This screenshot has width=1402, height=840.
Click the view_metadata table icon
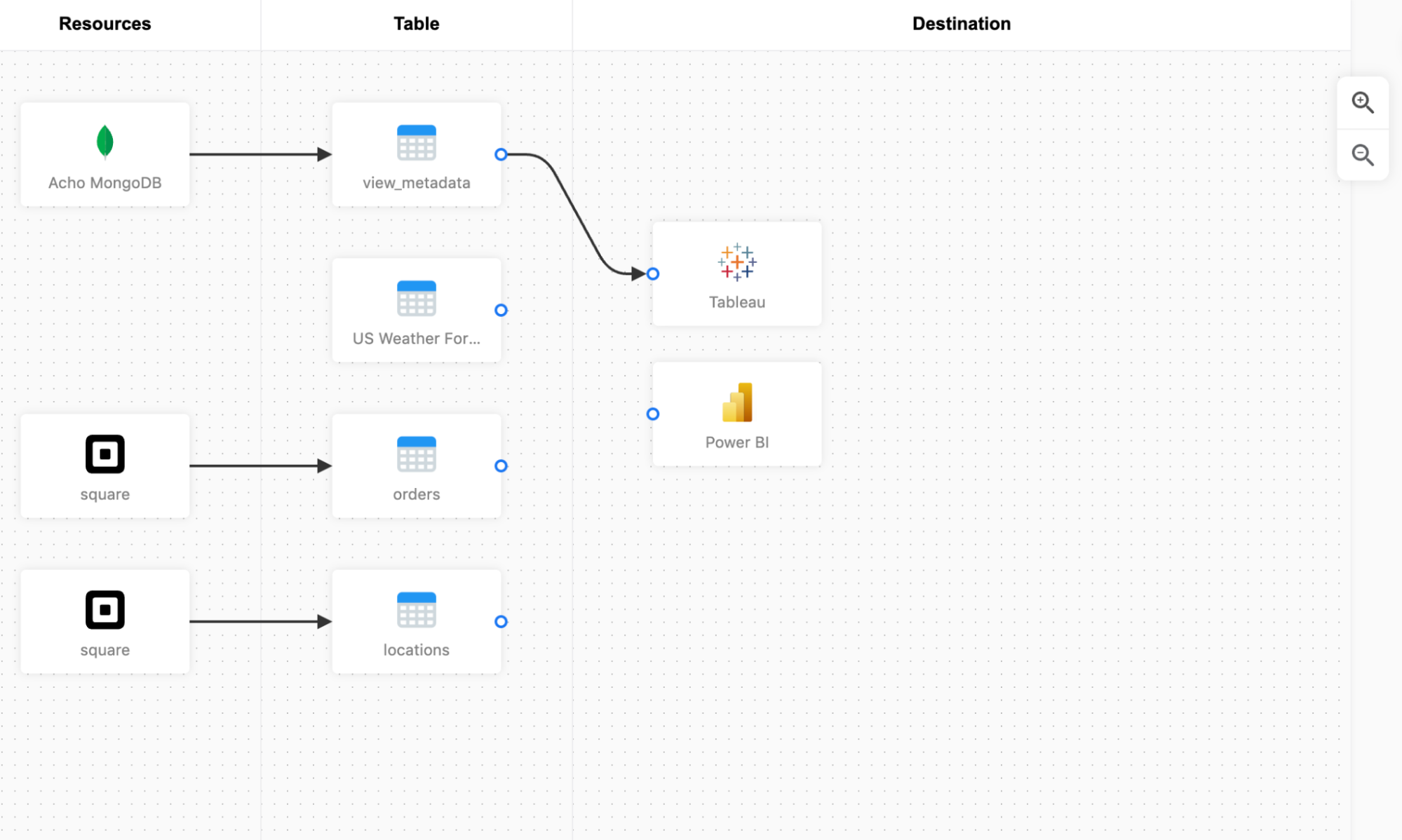416,142
